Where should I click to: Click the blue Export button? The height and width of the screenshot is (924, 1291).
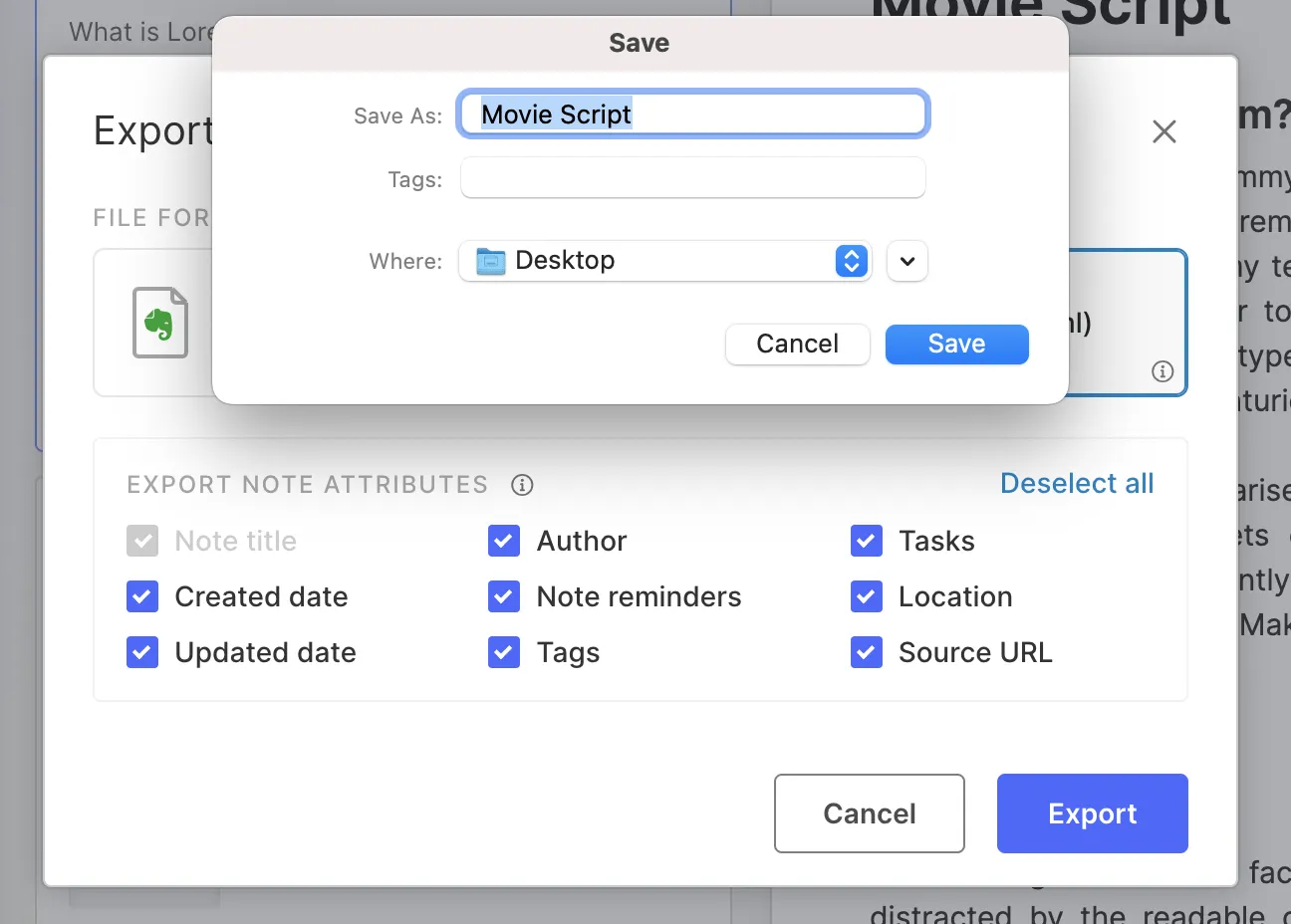click(x=1093, y=813)
